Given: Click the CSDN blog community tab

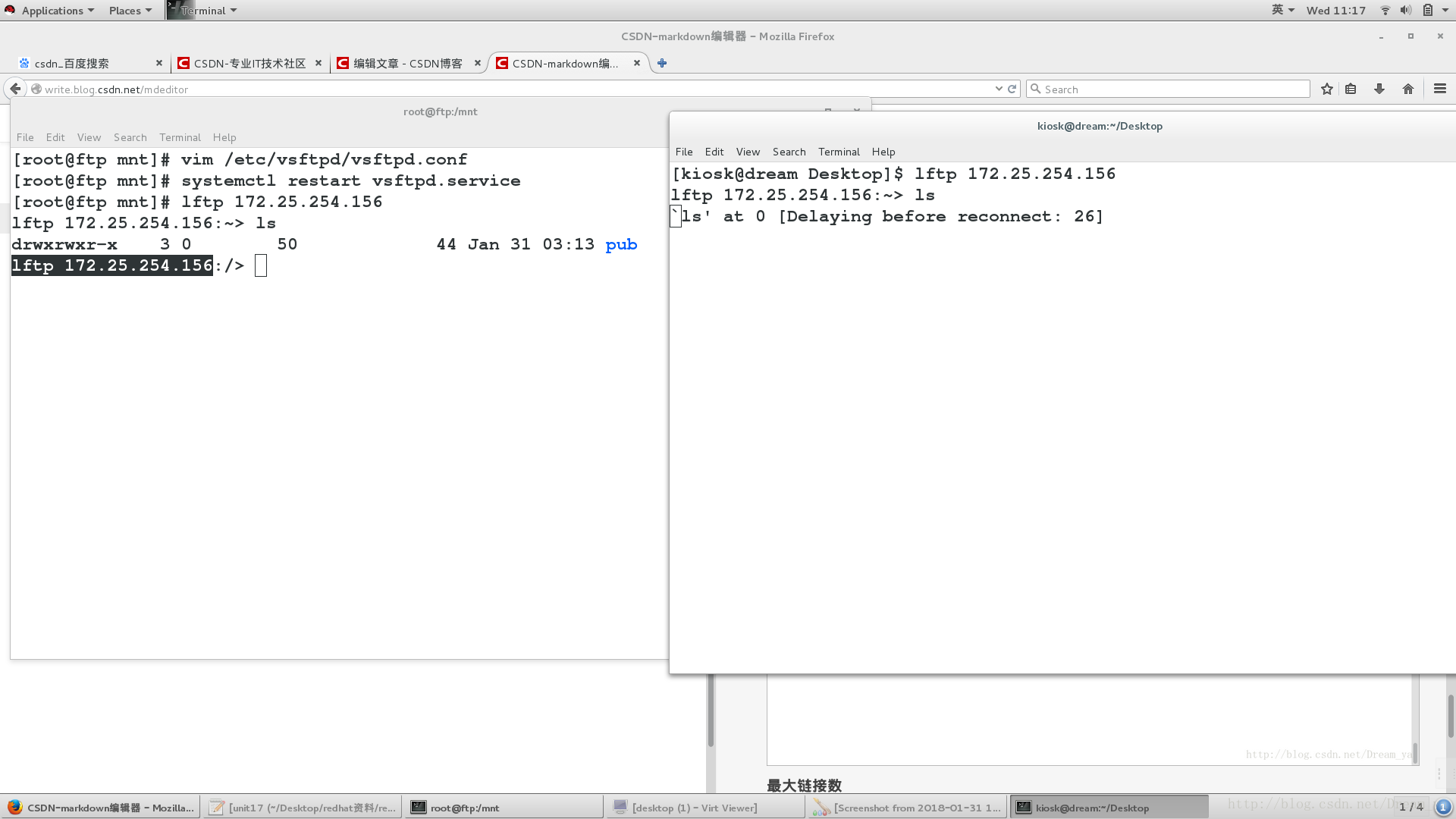Looking at the screenshot, I should pos(249,63).
